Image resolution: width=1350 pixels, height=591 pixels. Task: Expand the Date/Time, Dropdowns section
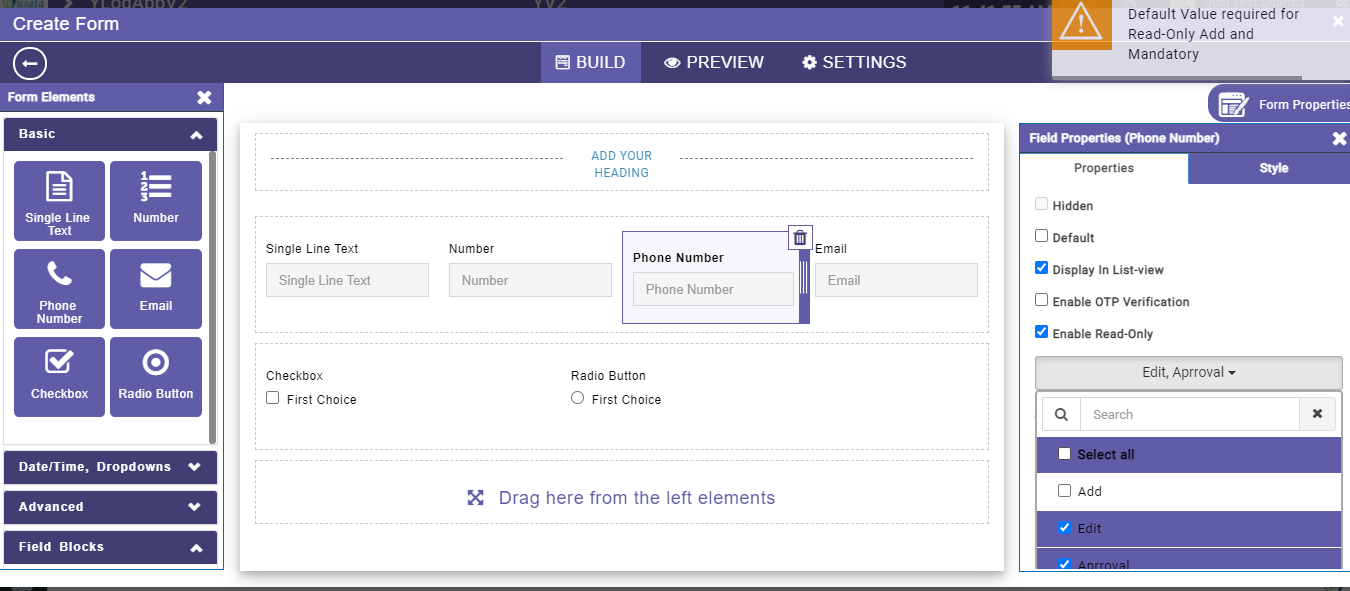(110, 467)
